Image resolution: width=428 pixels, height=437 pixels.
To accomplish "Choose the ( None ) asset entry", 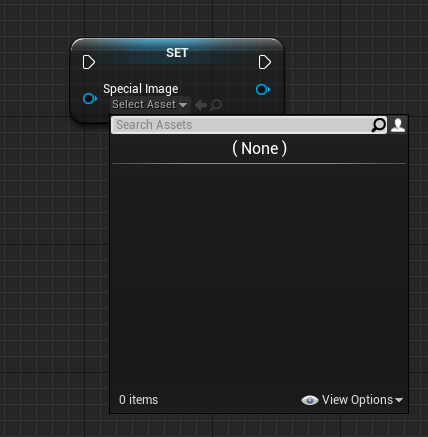I will (259, 148).
